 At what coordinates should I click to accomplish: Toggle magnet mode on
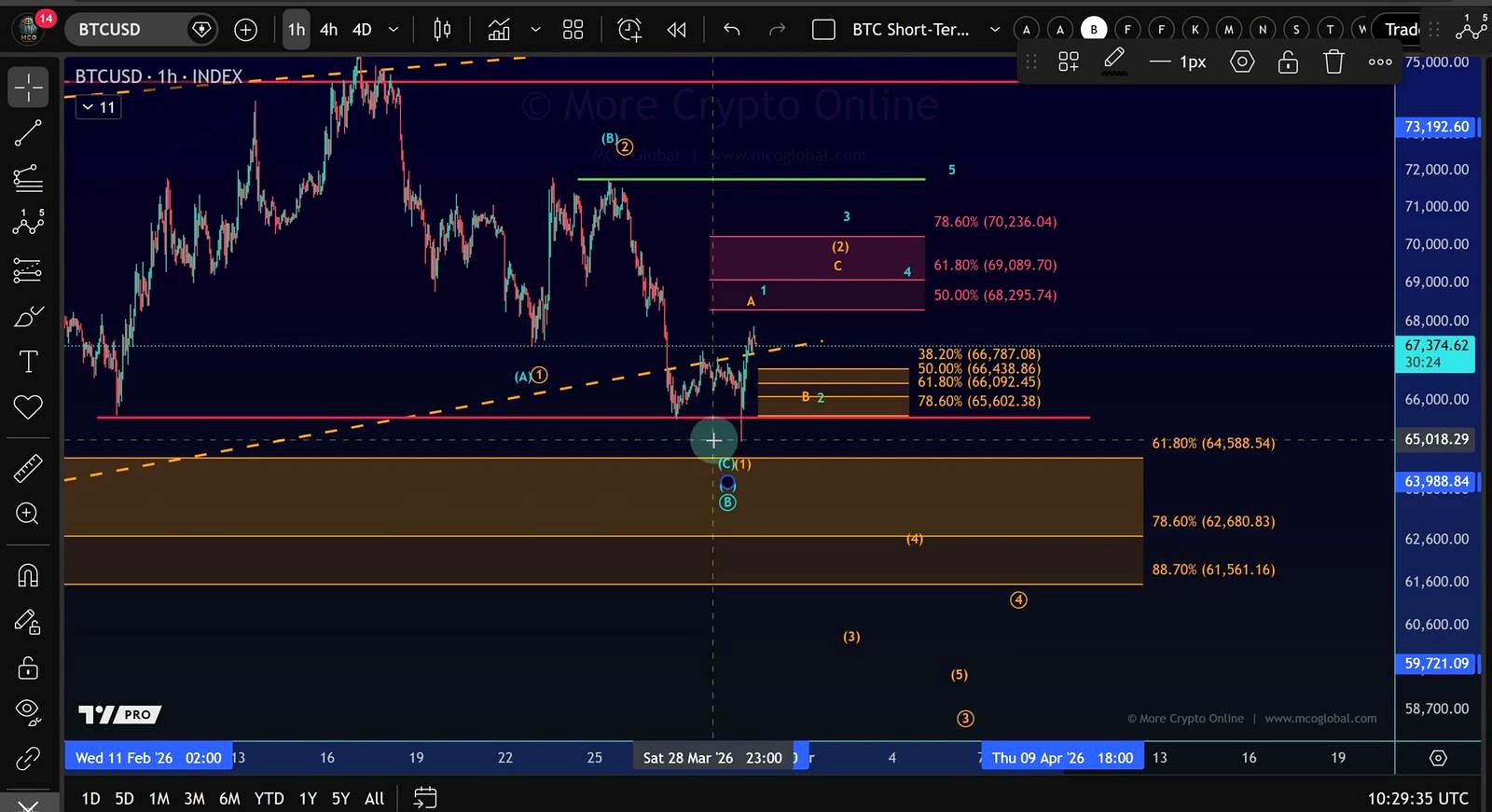(x=28, y=575)
